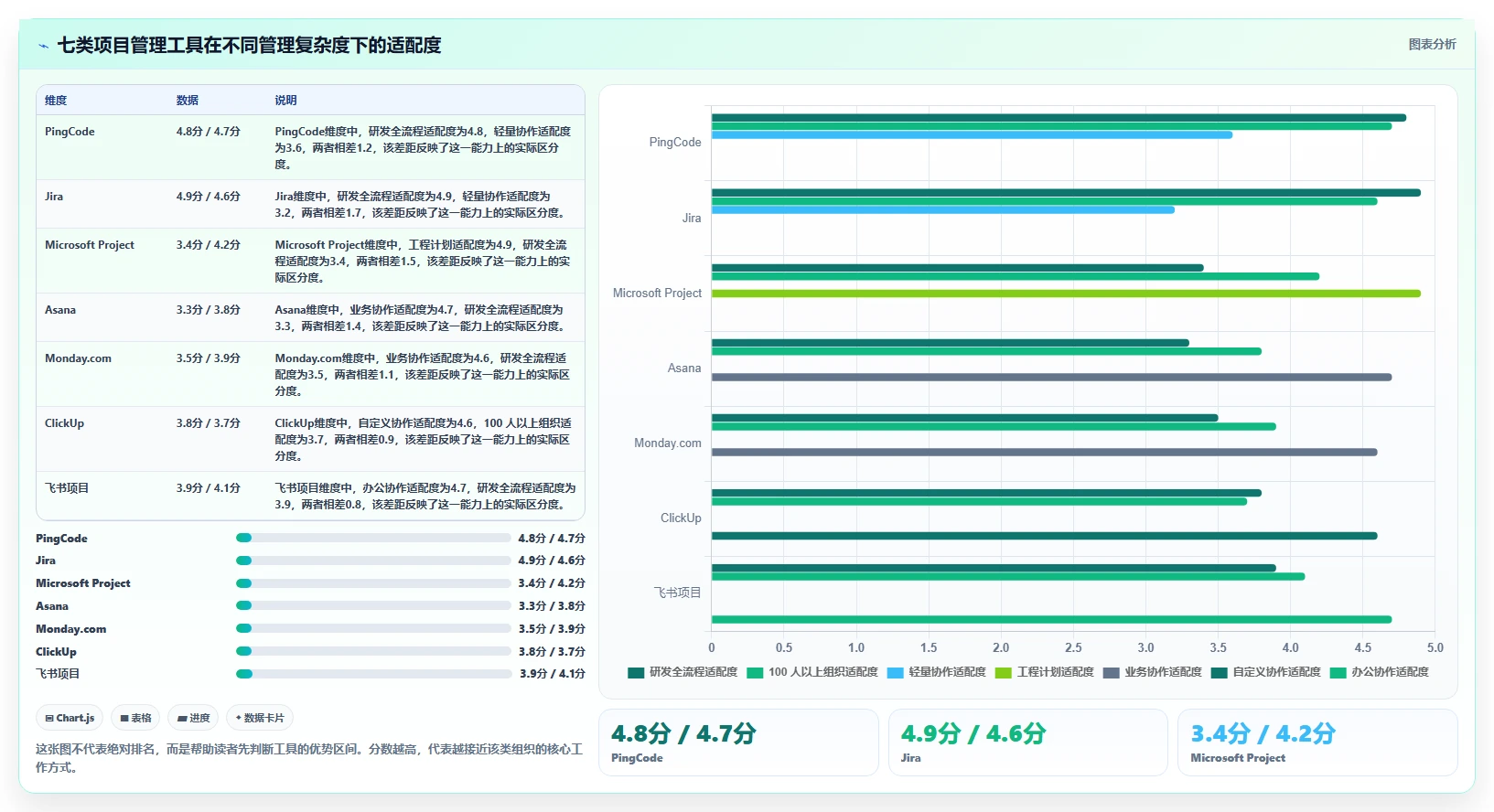Select the 进度 tag chip
This screenshot has width=1494, height=812.
point(193,718)
